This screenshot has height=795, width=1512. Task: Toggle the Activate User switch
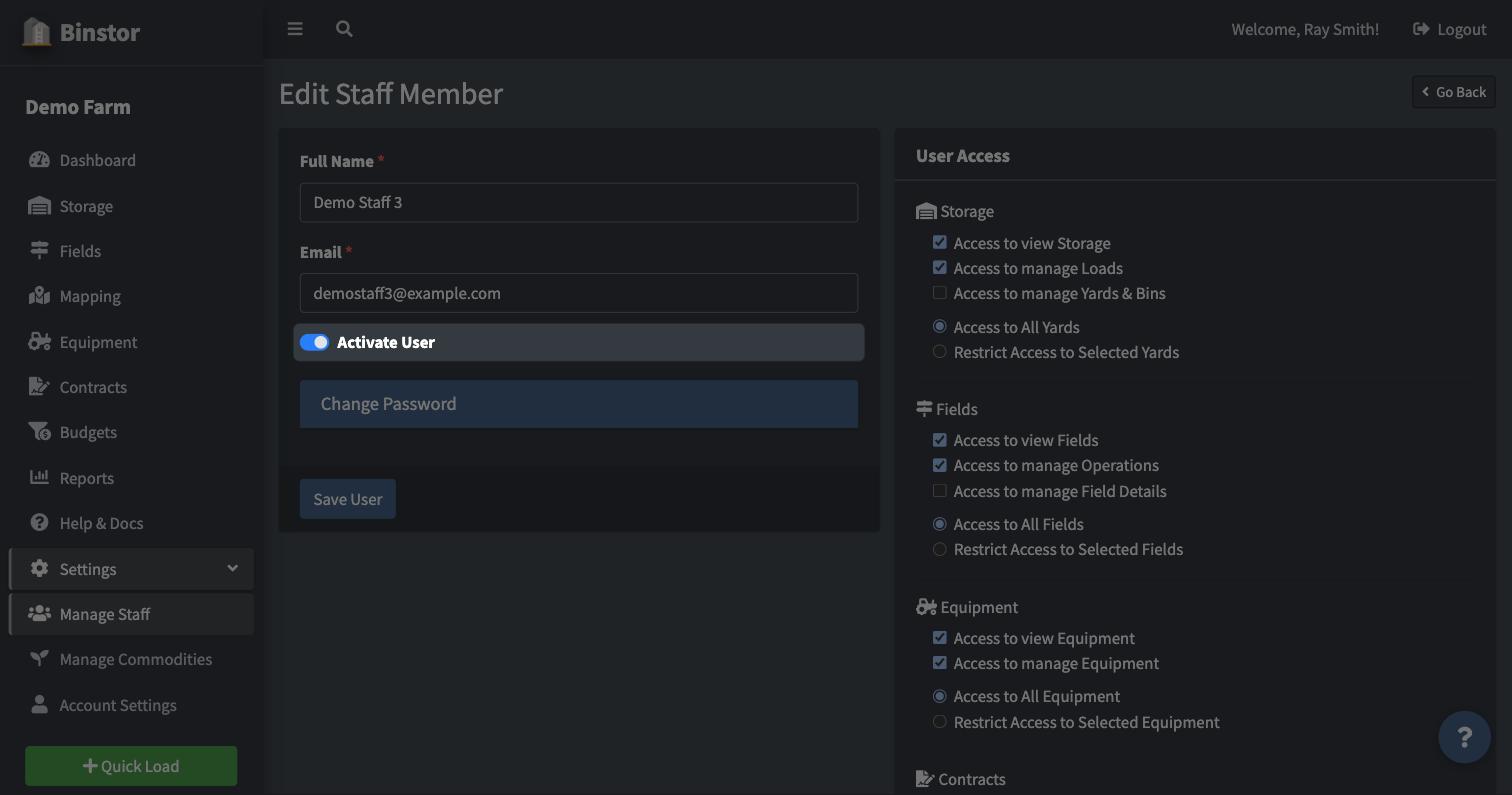click(x=314, y=342)
